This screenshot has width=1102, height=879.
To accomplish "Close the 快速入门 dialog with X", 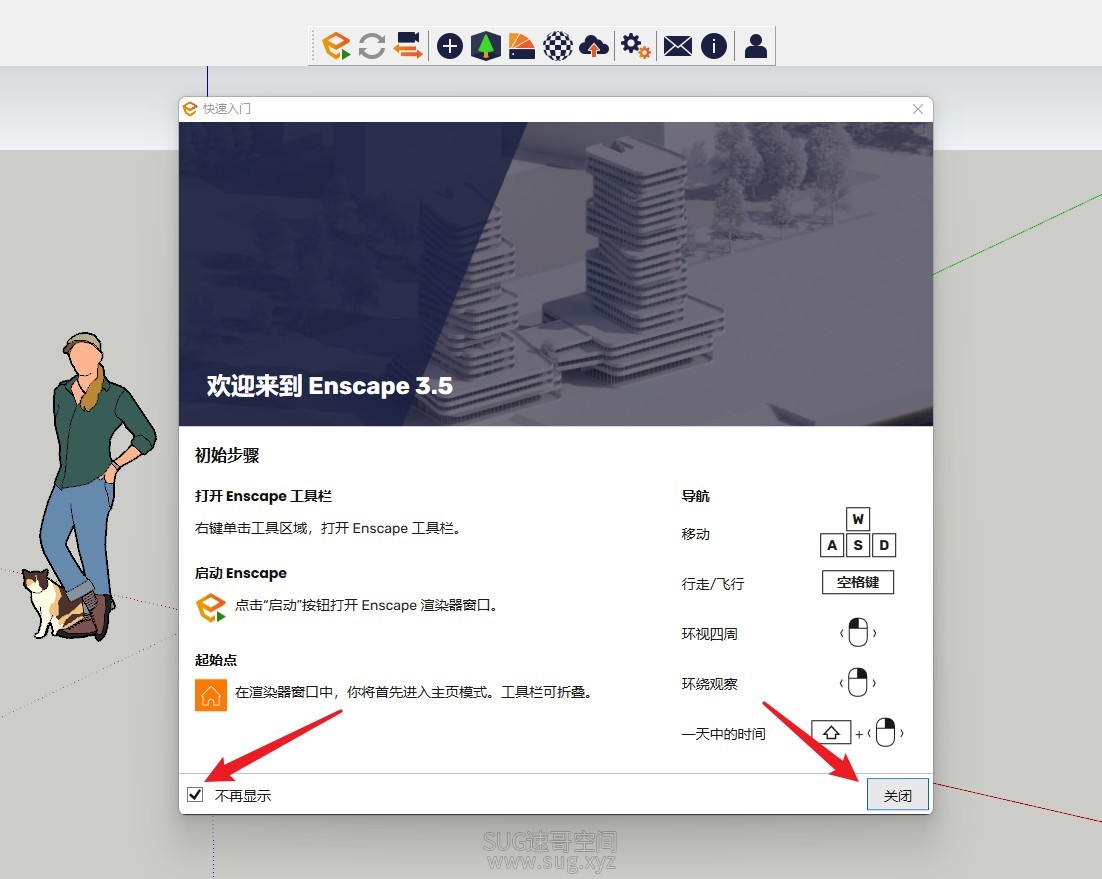I will (x=918, y=109).
